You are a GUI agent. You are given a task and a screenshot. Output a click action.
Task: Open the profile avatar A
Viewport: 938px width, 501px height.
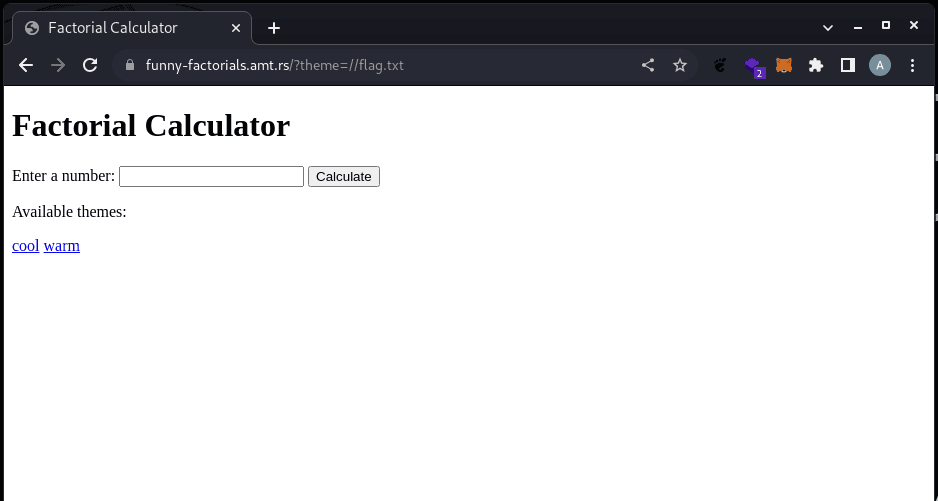880,65
